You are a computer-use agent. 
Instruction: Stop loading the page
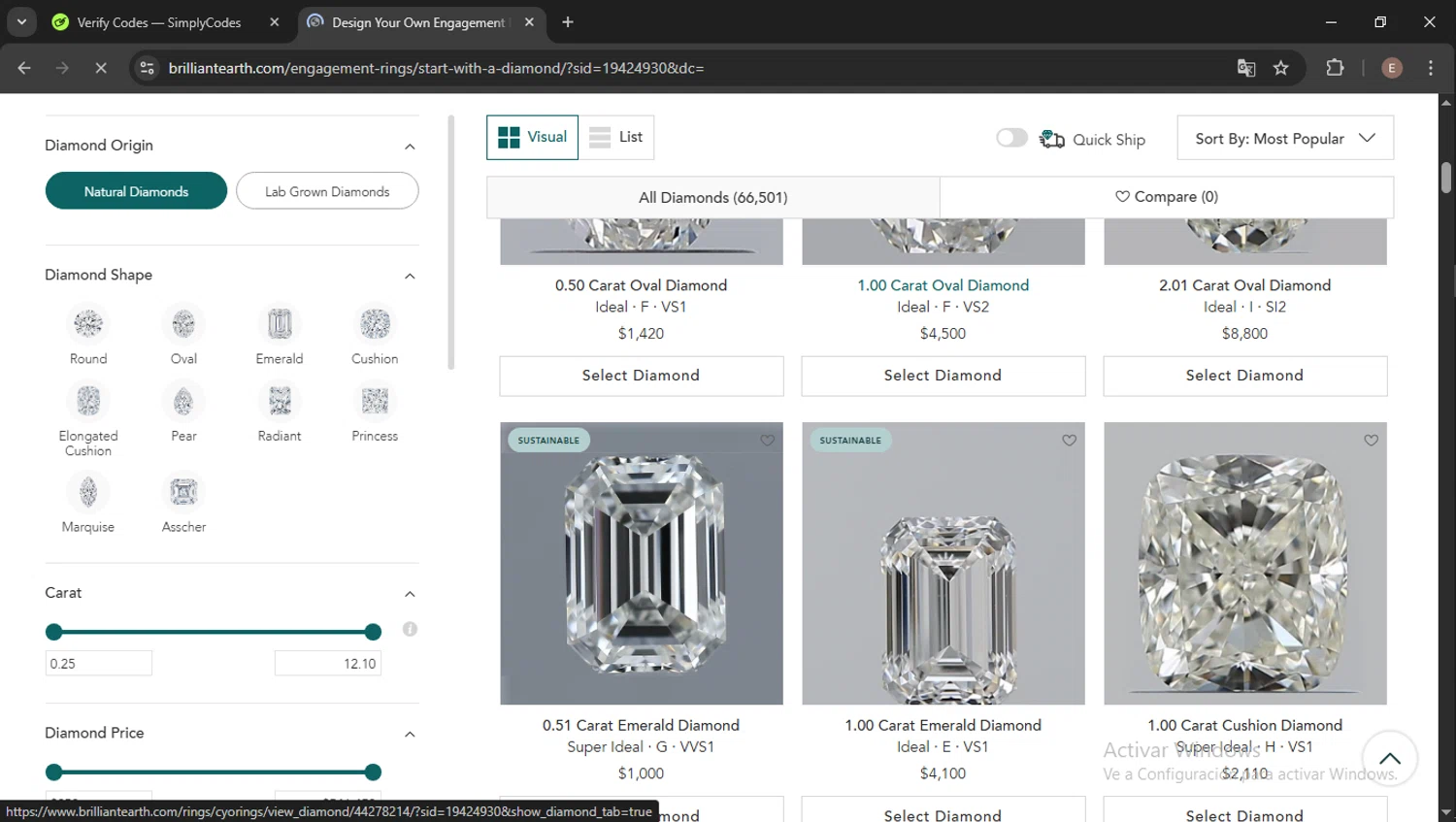(101, 68)
